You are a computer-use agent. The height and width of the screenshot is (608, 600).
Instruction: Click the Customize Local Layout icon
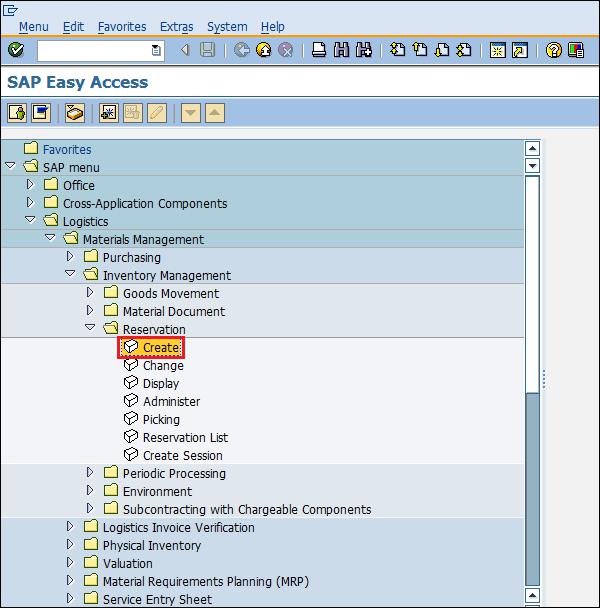pos(576,50)
